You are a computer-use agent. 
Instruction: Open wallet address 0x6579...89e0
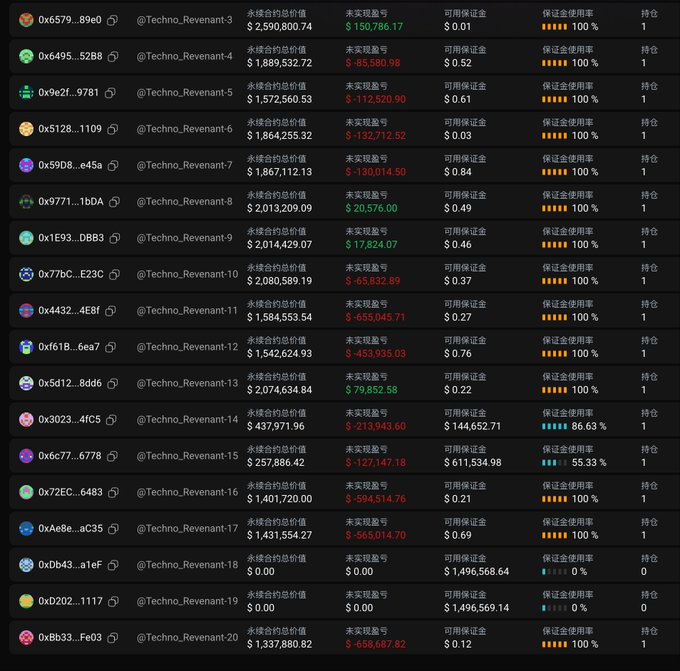70,20
